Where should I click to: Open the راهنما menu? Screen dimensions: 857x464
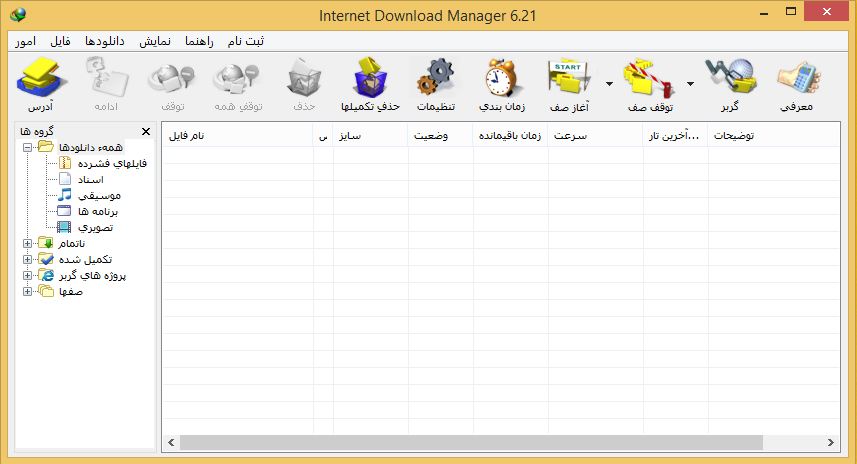point(199,42)
